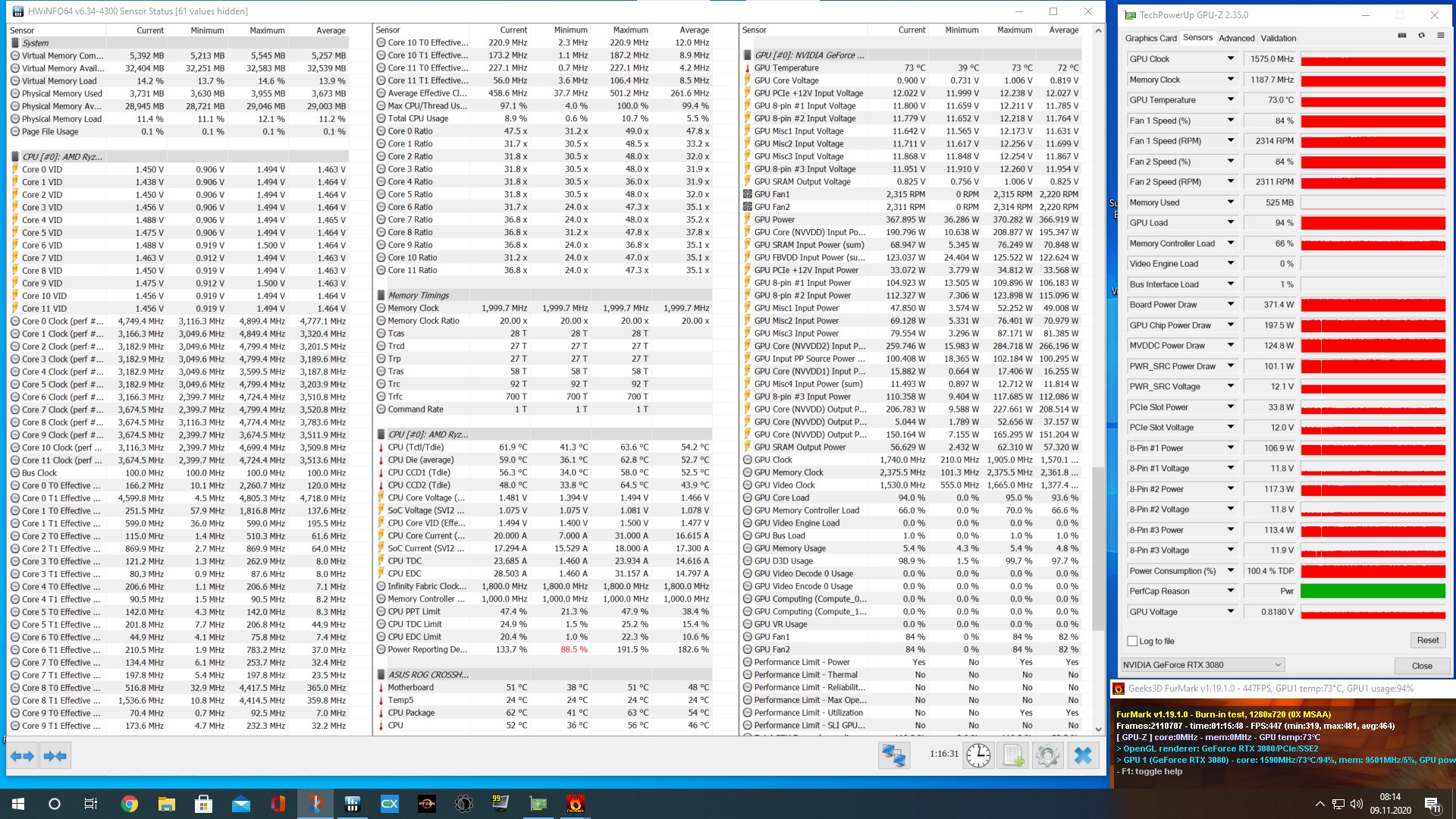Enable the Log to file checkbox
Image resolution: width=1456 pixels, height=819 pixels.
coord(1133,641)
